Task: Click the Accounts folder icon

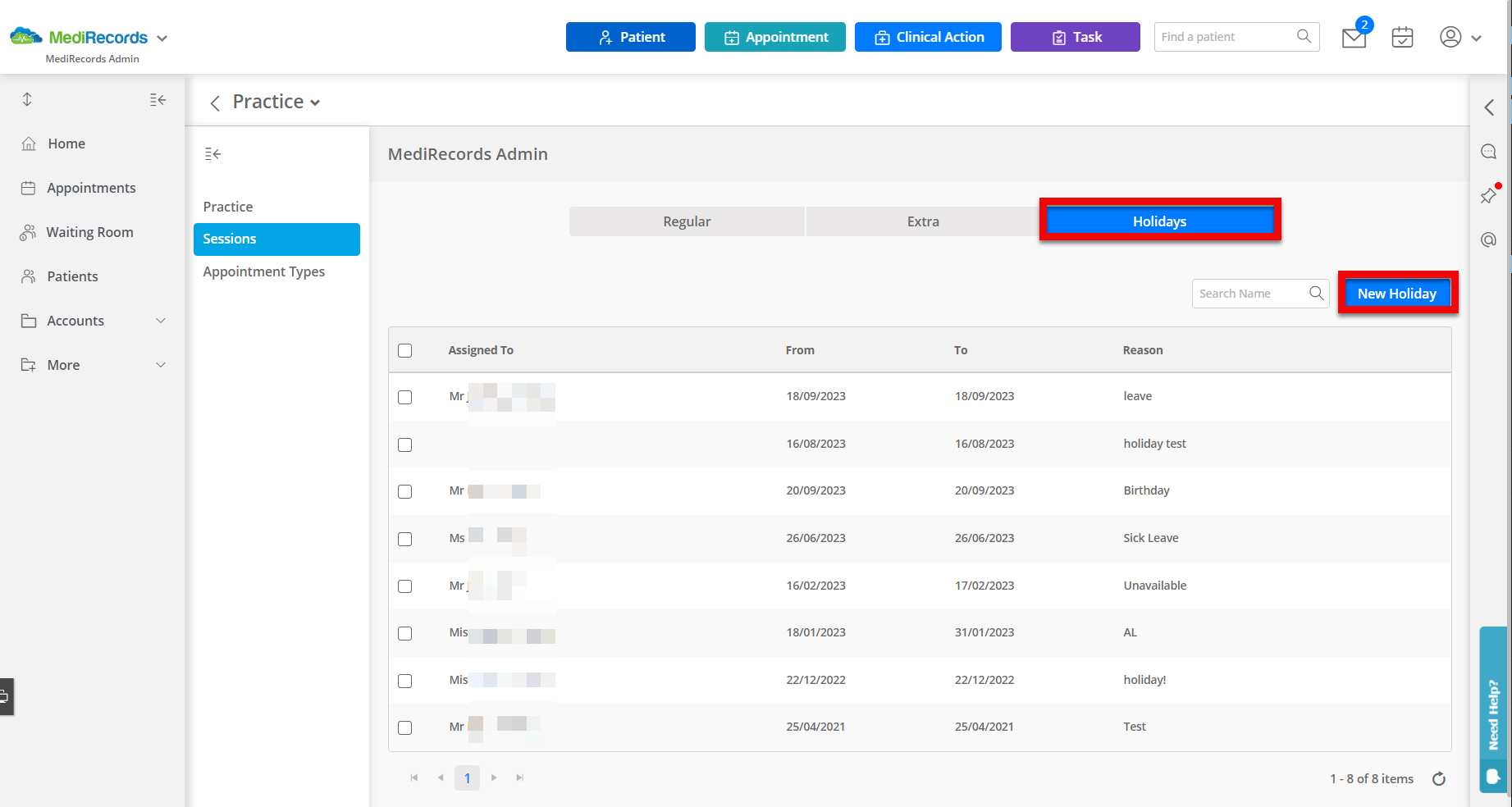Action: click(29, 321)
